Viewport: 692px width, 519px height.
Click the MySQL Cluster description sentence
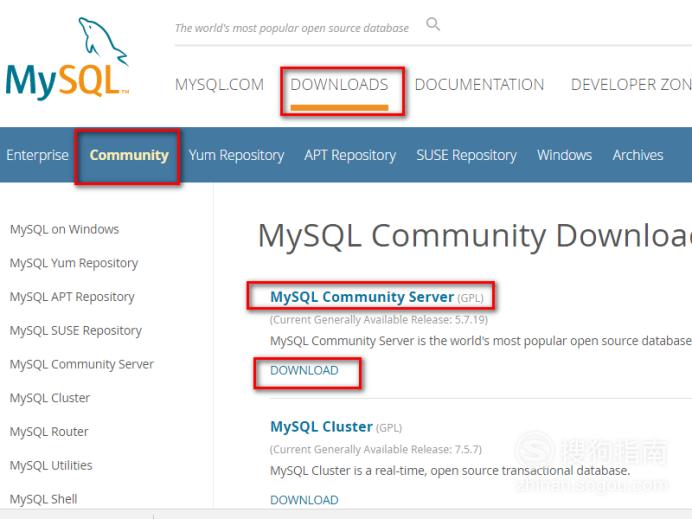point(450,470)
